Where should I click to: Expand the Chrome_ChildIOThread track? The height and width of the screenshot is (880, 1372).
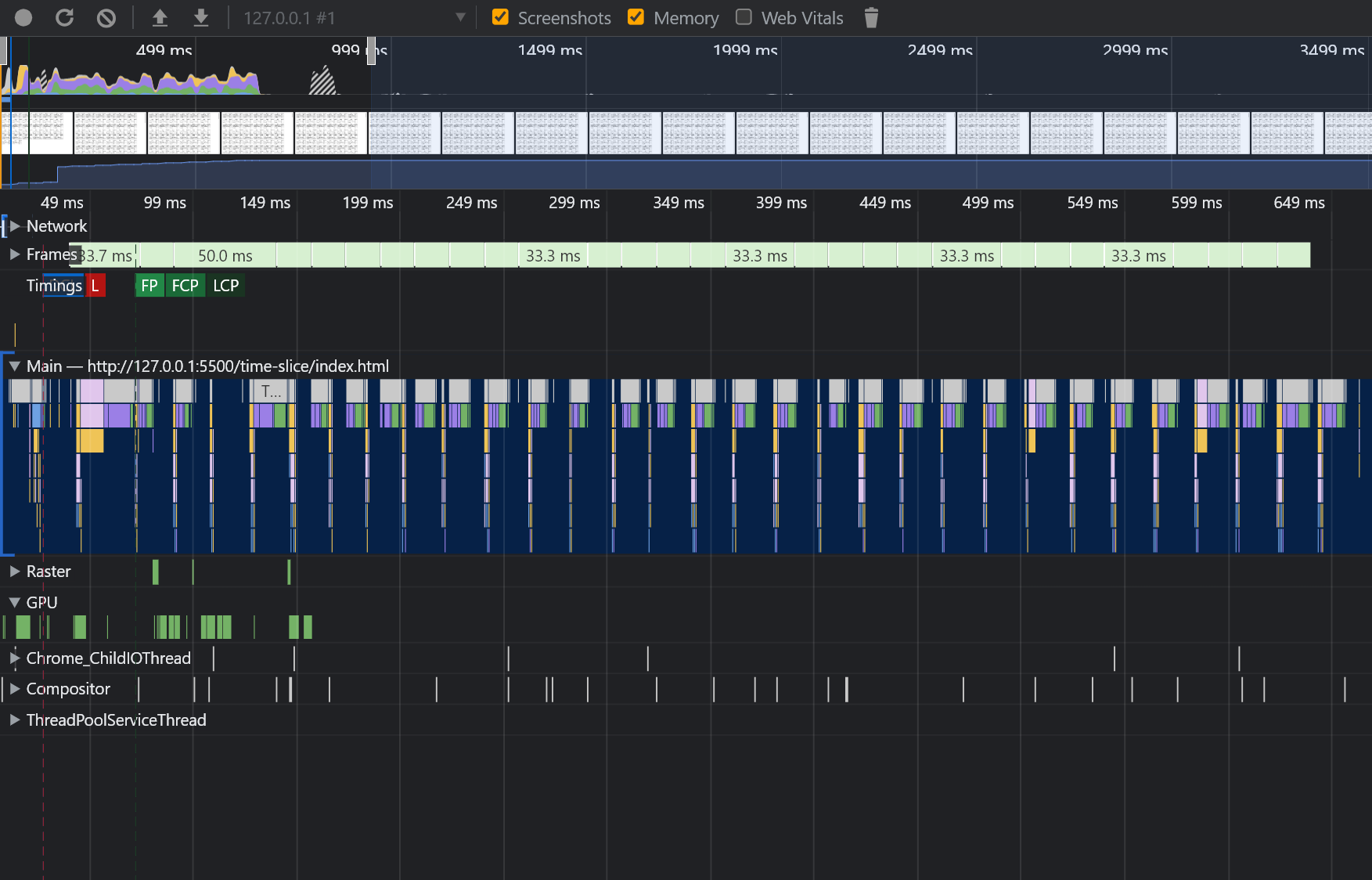15,658
